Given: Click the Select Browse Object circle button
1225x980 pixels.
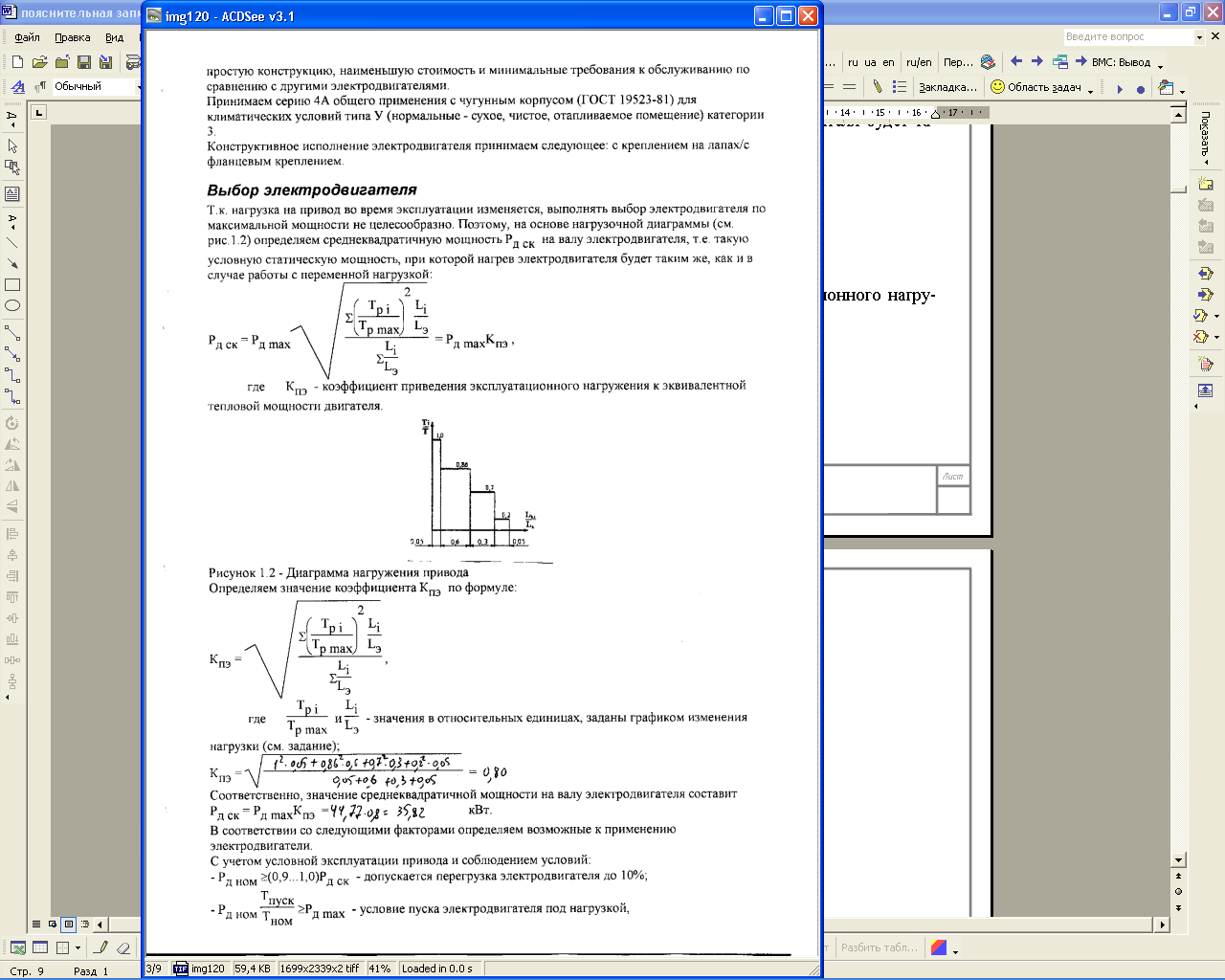Looking at the screenshot, I should point(1179,891).
